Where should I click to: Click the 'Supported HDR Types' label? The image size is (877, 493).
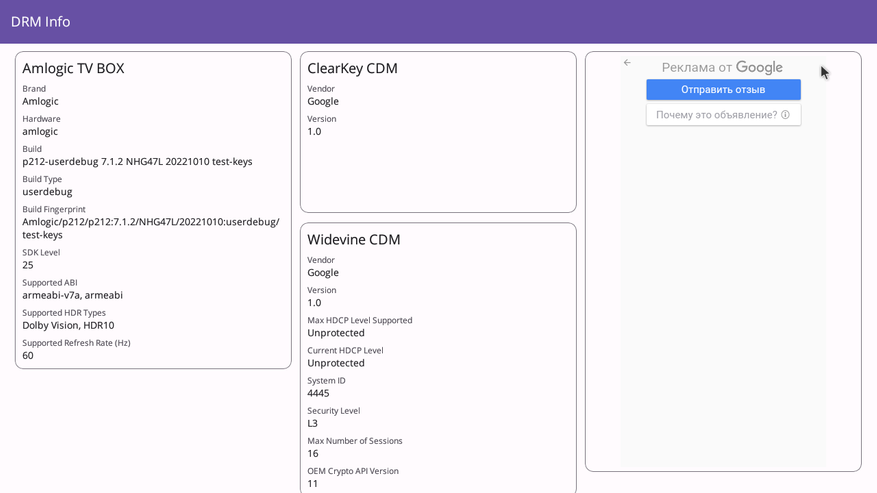point(64,313)
